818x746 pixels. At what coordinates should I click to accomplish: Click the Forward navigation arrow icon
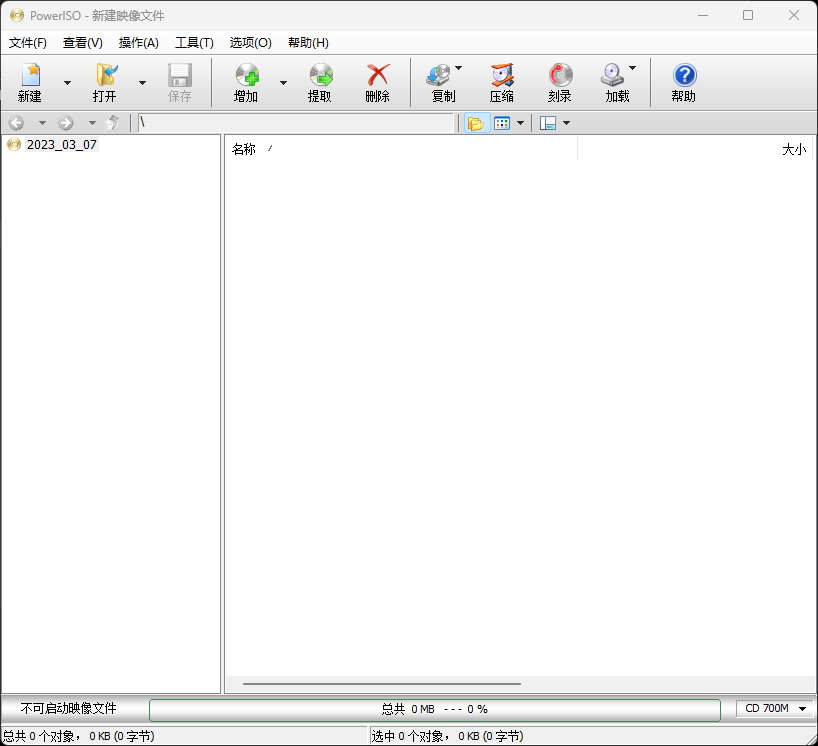[x=66, y=123]
